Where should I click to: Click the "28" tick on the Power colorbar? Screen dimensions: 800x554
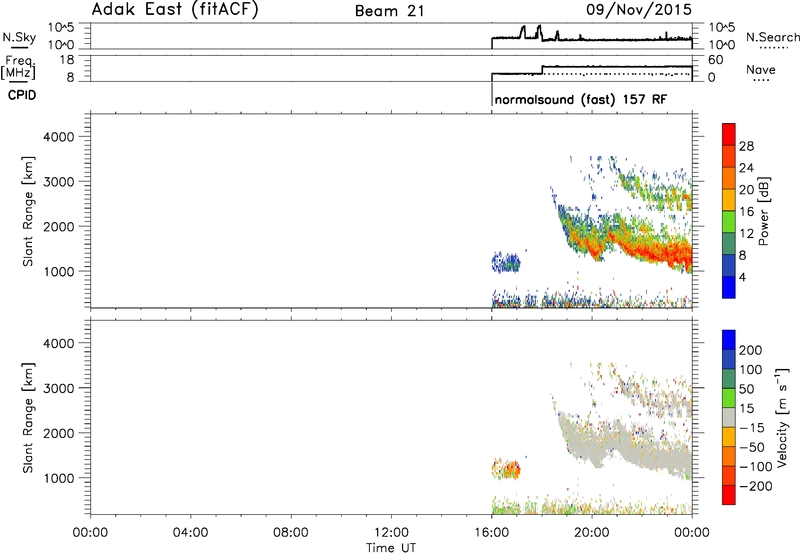[x=746, y=146]
